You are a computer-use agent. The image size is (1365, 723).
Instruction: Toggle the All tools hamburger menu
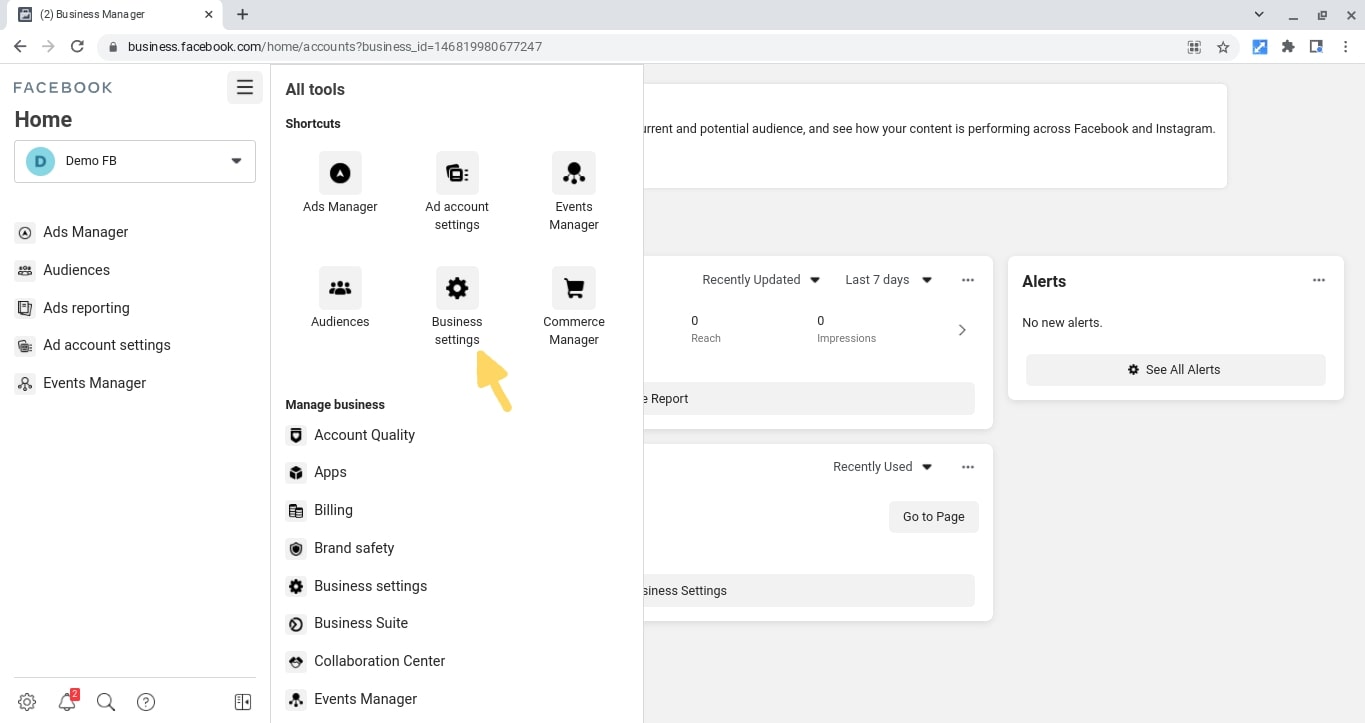pyautogui.click(x=245, y=88)
